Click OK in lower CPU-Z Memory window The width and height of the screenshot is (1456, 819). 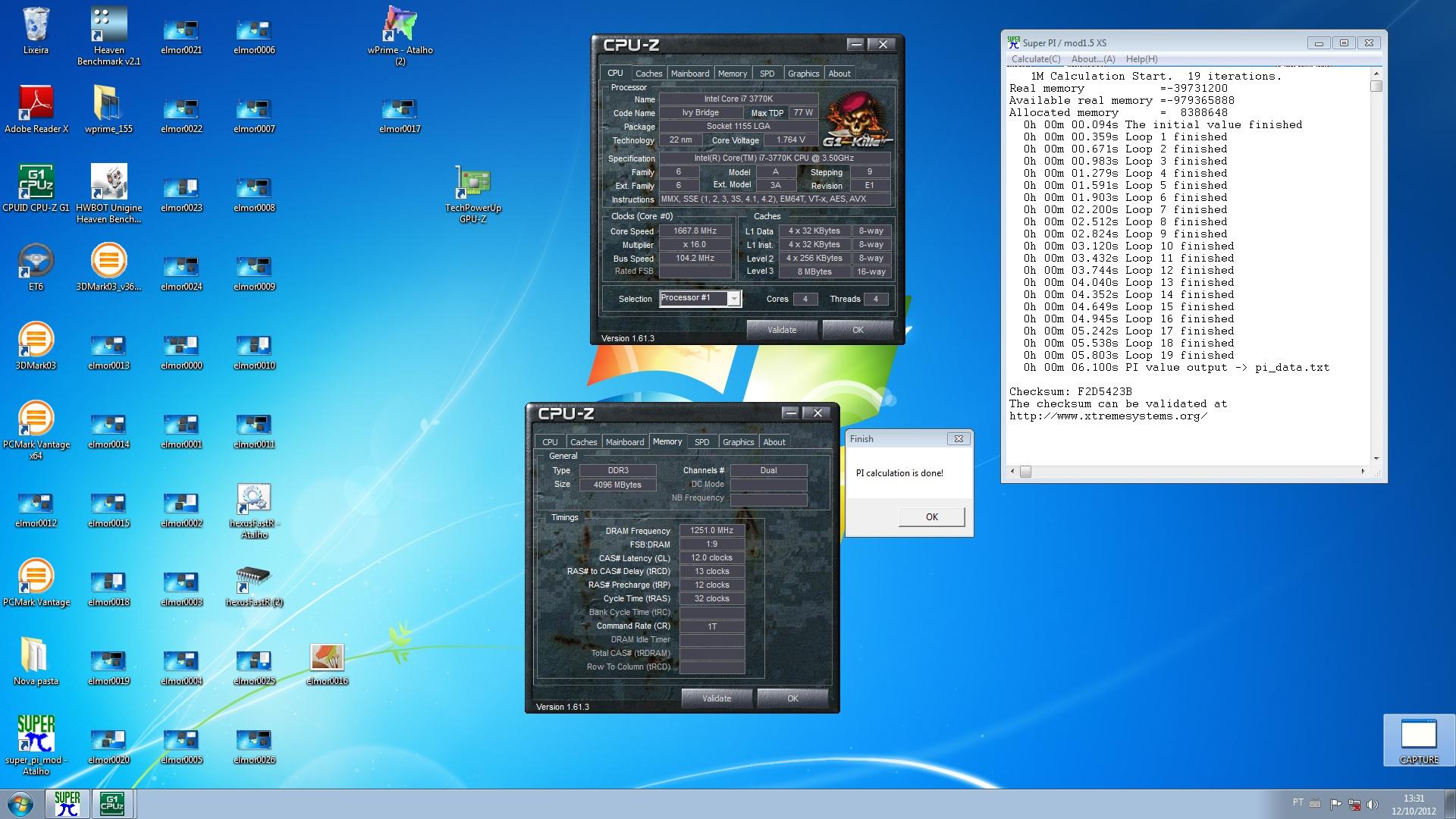coord(792,698)
